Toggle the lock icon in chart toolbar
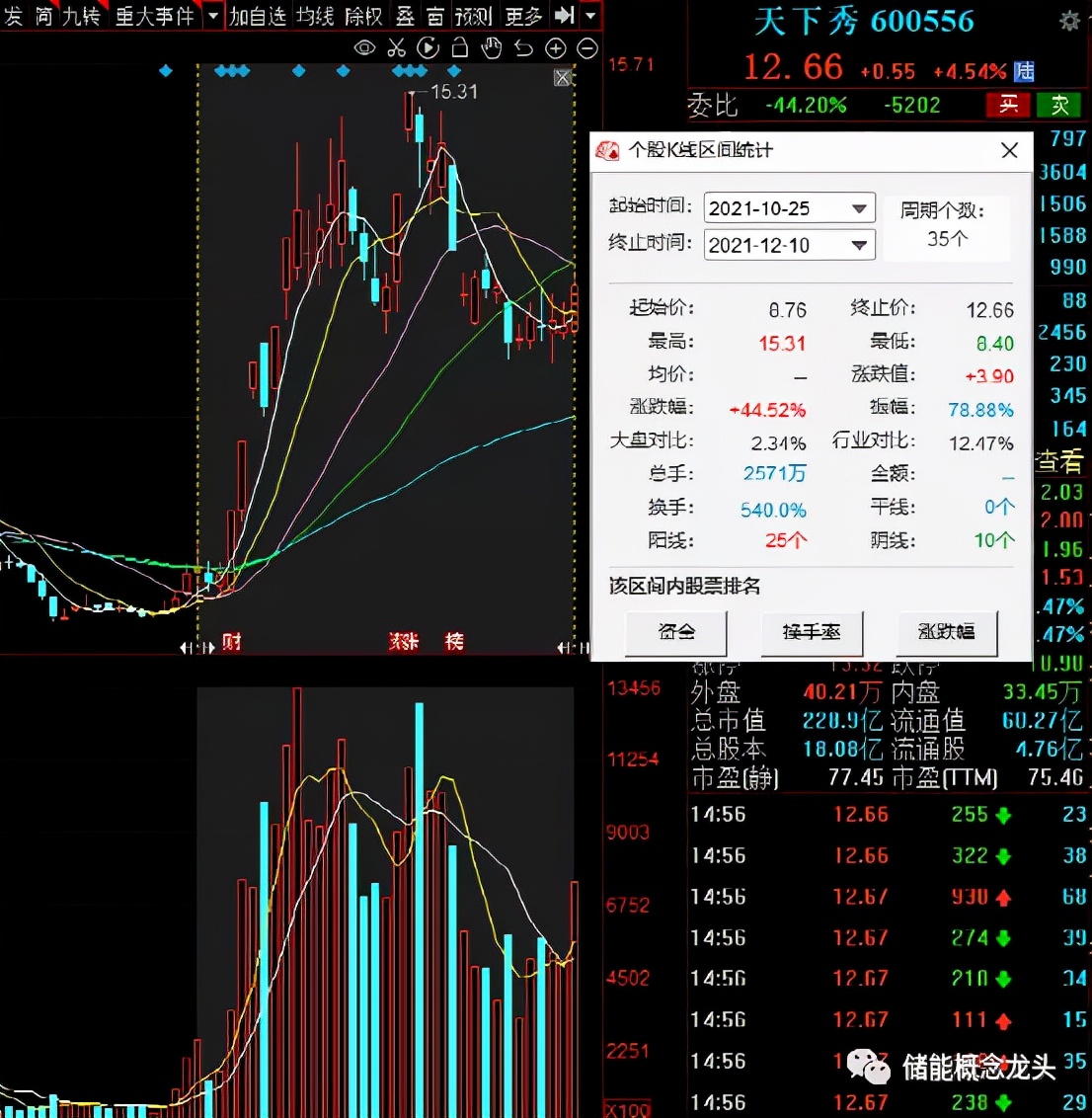 (x=459, y=47)
